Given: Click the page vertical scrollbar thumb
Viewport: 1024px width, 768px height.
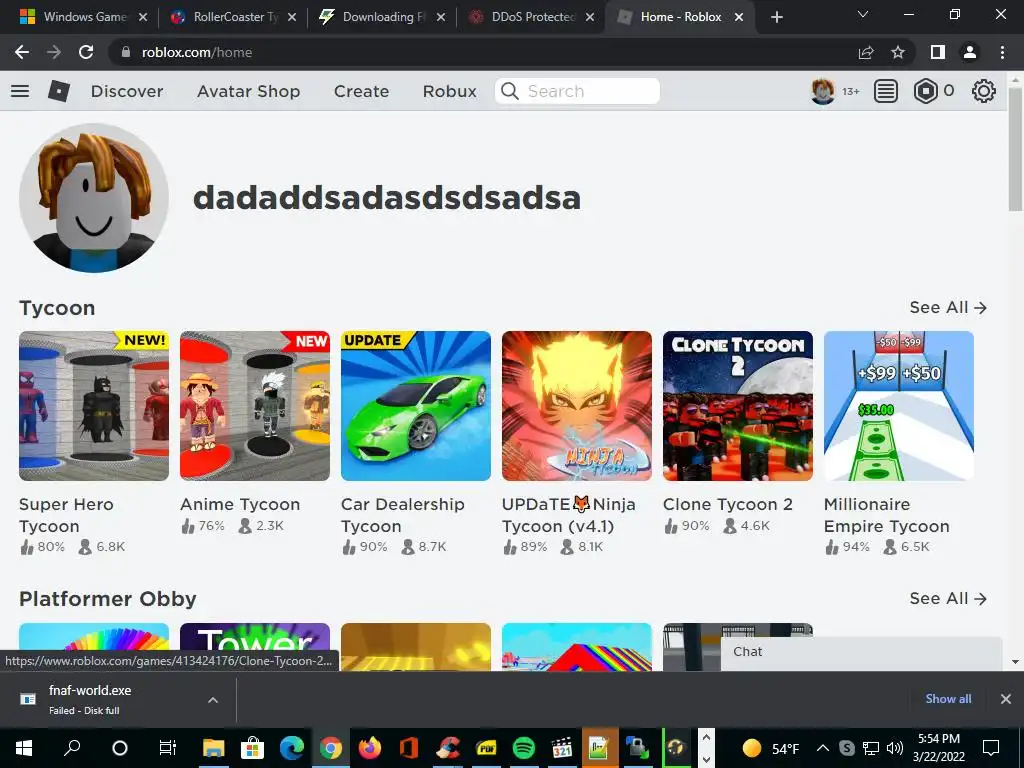Looking at the screenshot, I should (x=1015, y=149).
